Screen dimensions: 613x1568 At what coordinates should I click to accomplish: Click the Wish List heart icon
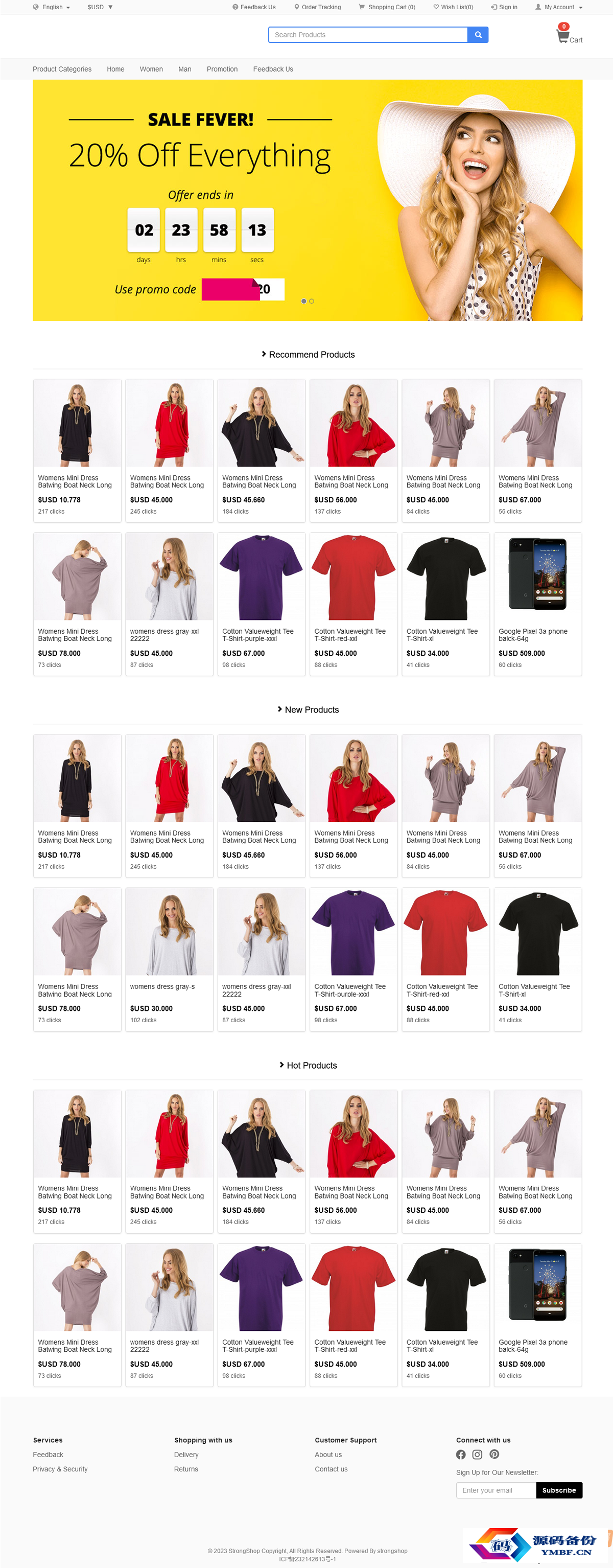coord(436,7)
